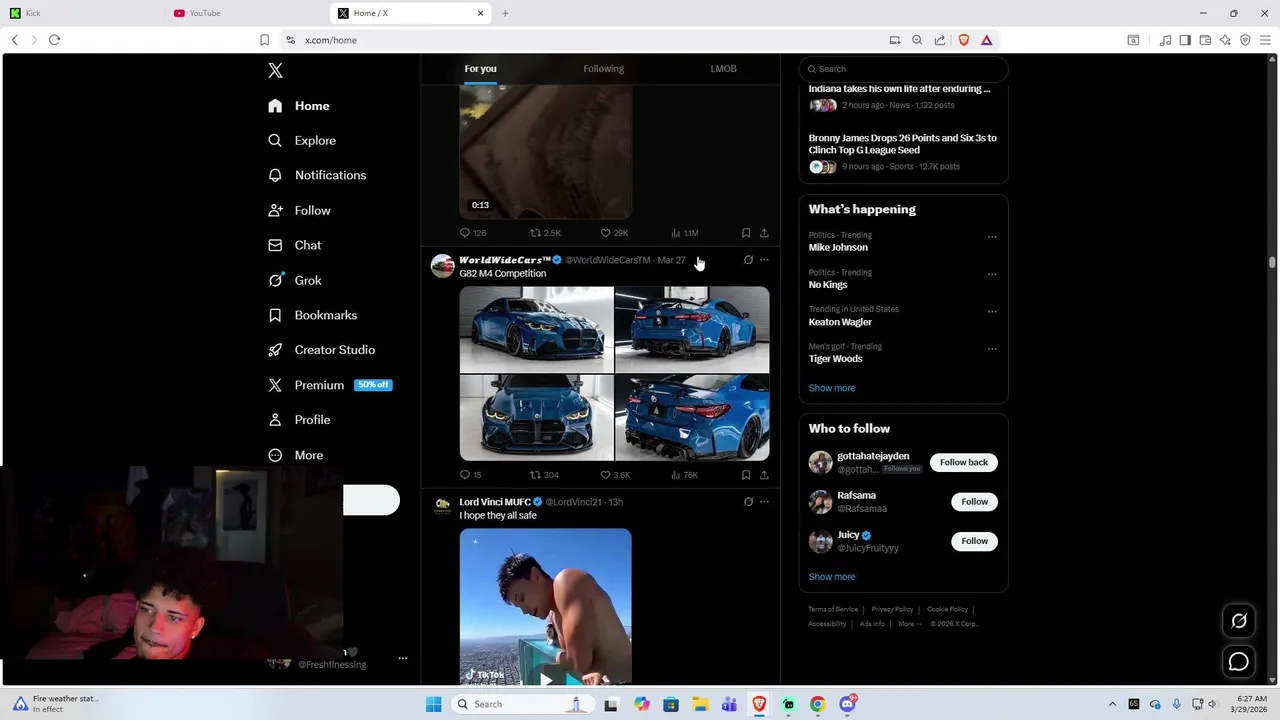The width and height of the screenshot is (1280, 720).
Task: Reload the page
Action: click(54, 40)
